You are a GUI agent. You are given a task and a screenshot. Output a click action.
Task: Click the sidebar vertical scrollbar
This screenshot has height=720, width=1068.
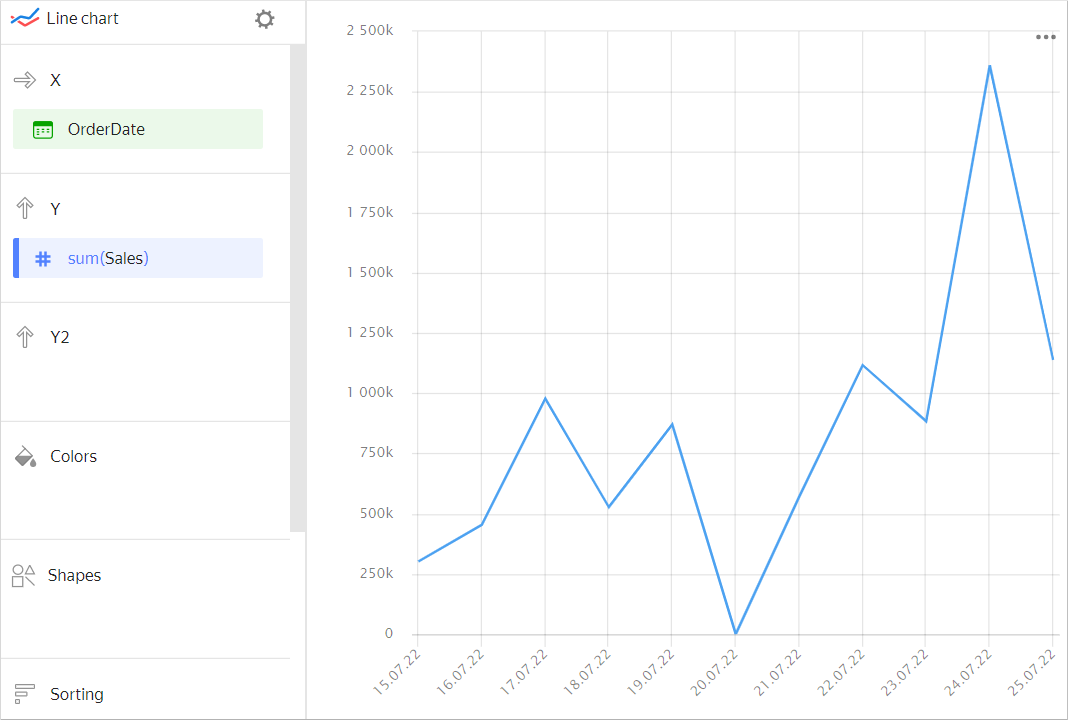coord(297,288)
